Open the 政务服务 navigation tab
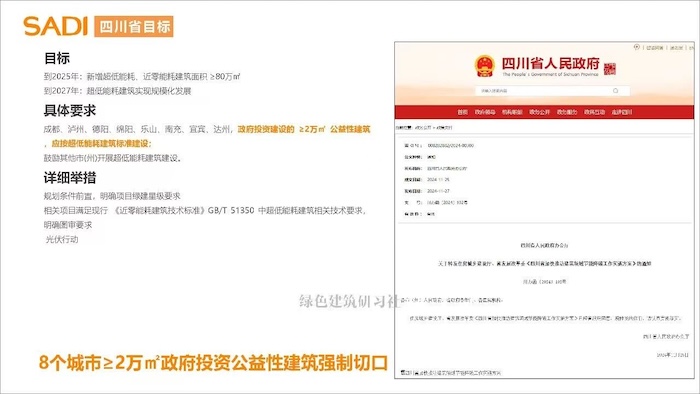This screenshot has height=394, width=700. pos(567,112)
